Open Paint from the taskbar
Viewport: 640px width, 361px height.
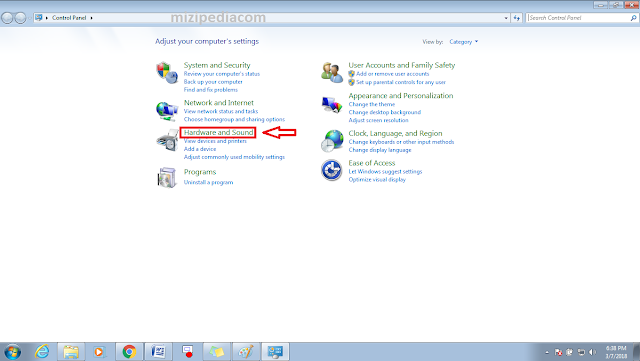click(246, 352)
